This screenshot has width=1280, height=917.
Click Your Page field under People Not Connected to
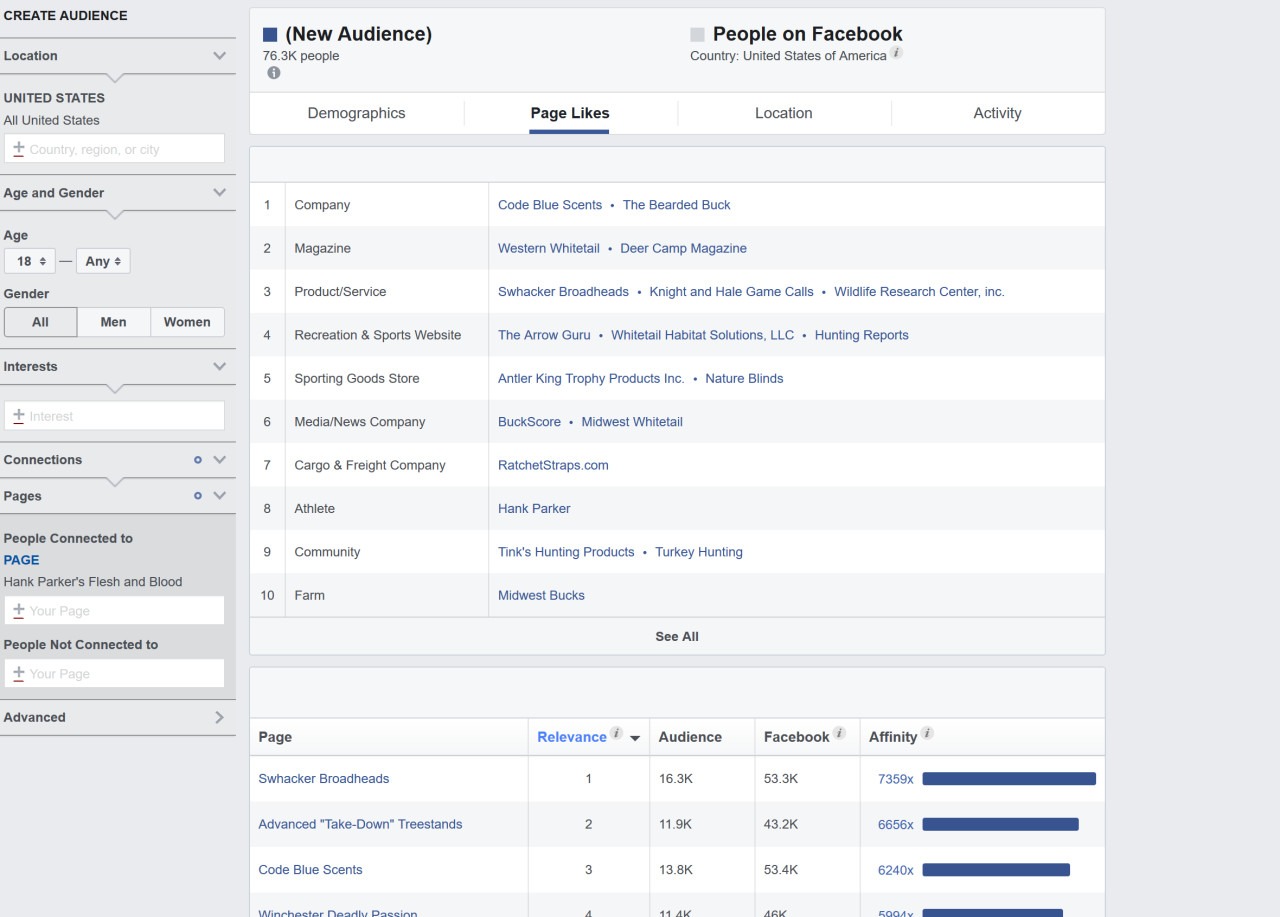click(114, 673)
